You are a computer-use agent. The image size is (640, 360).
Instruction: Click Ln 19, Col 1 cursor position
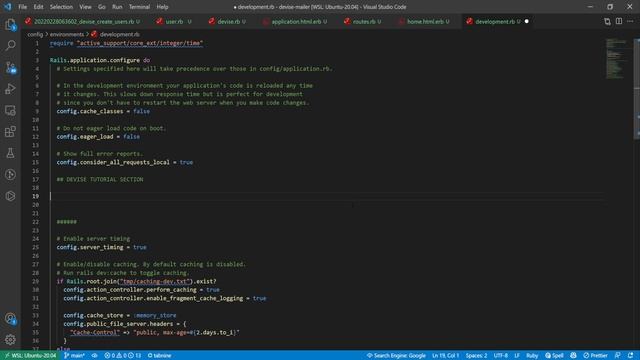pos(445,356)
